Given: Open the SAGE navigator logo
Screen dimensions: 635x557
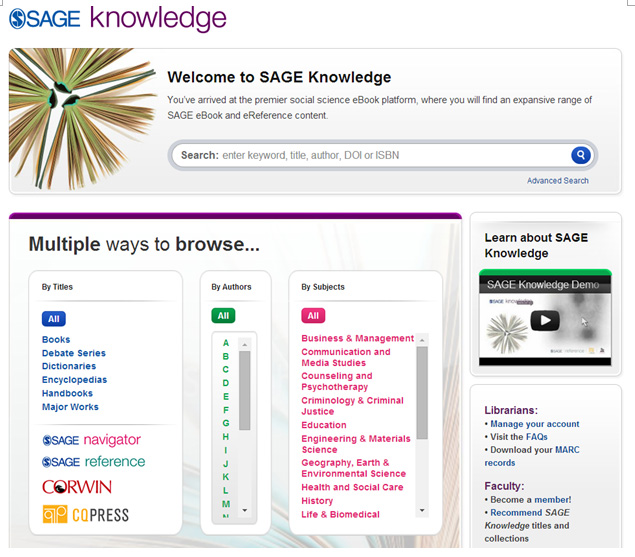Looking at the screenshot, I should 92,440.
